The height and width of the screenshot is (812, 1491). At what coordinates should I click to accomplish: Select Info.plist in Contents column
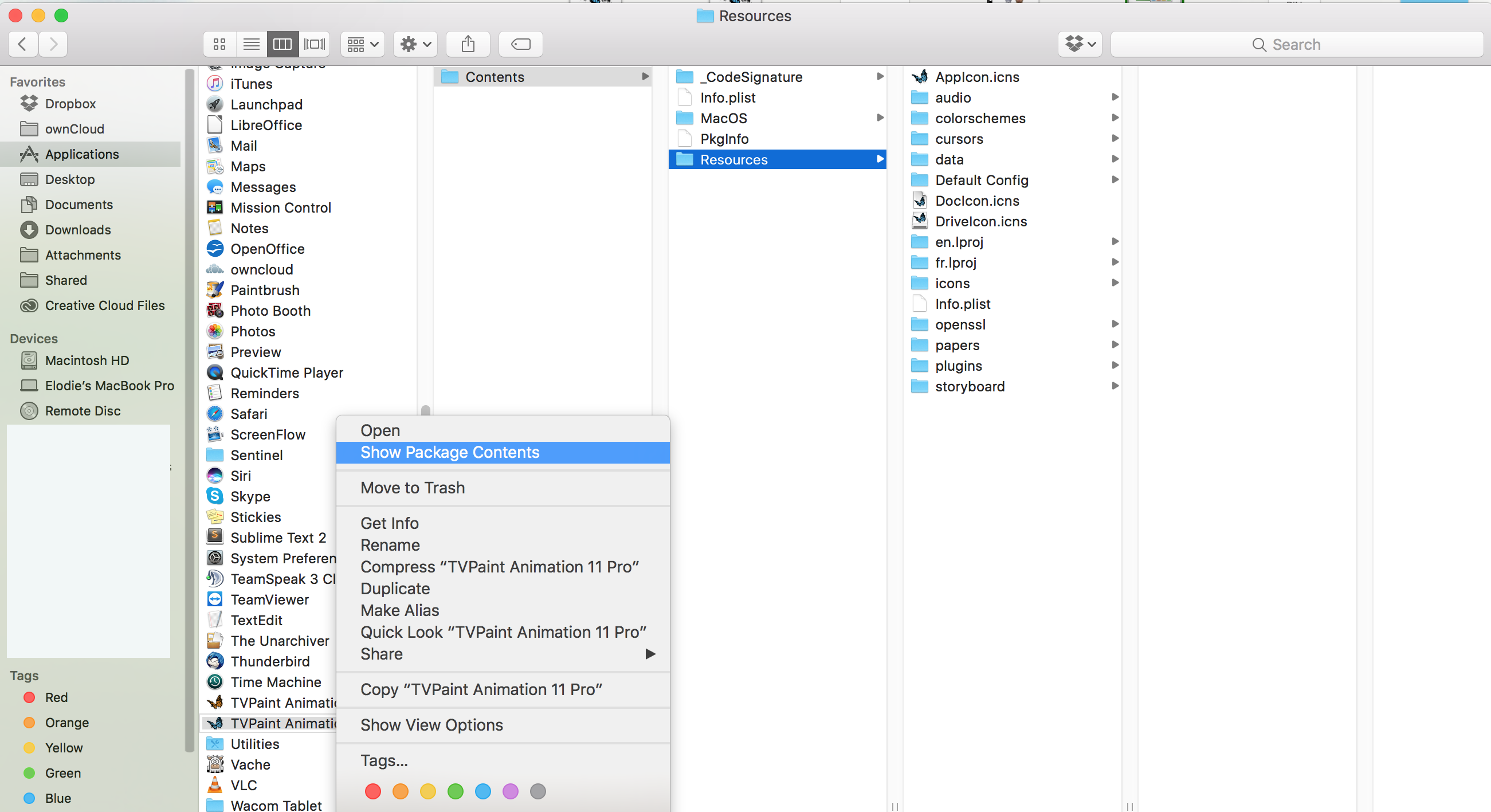778,97
